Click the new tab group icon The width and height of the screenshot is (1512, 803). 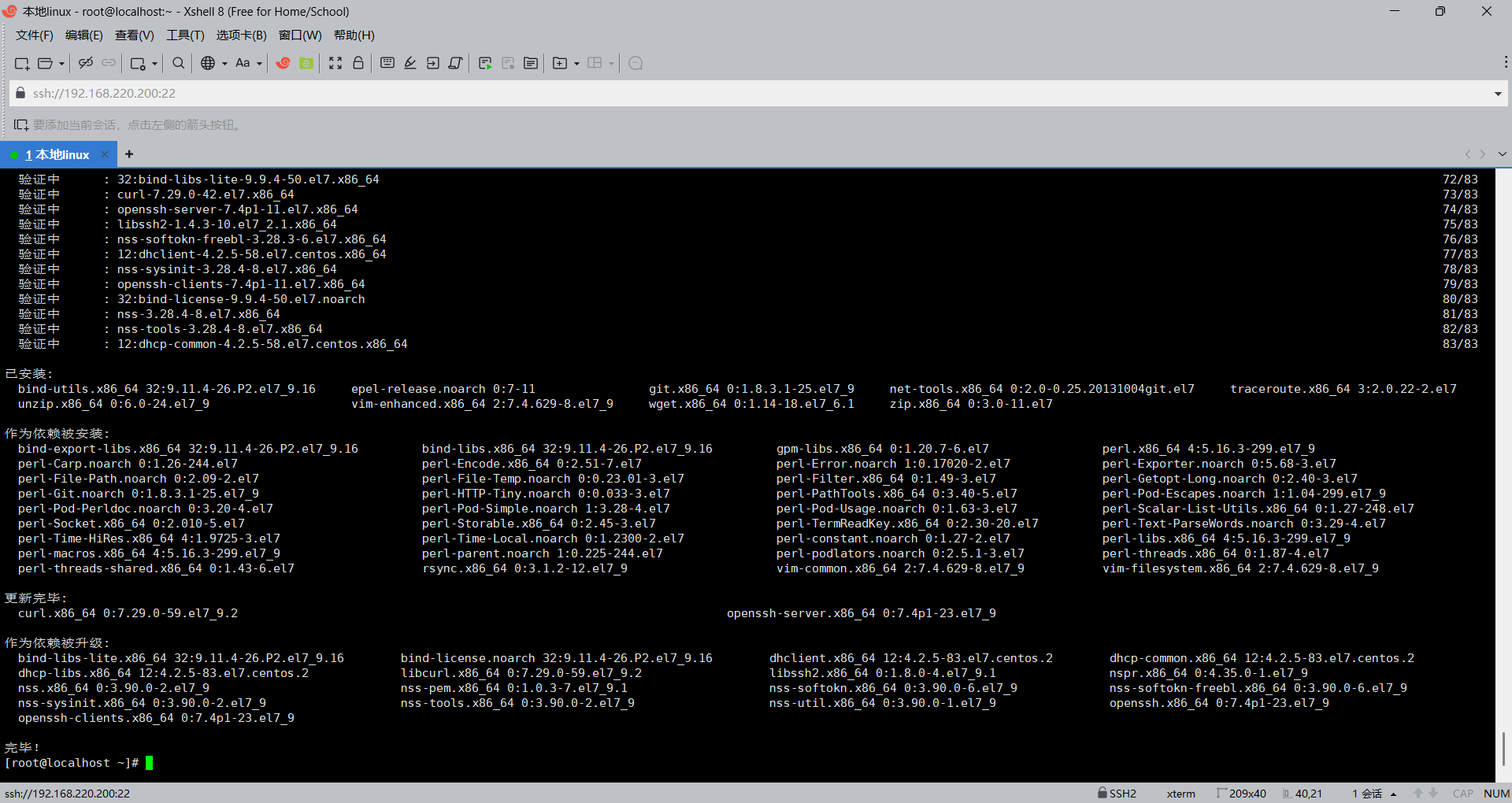pos(560,63)
